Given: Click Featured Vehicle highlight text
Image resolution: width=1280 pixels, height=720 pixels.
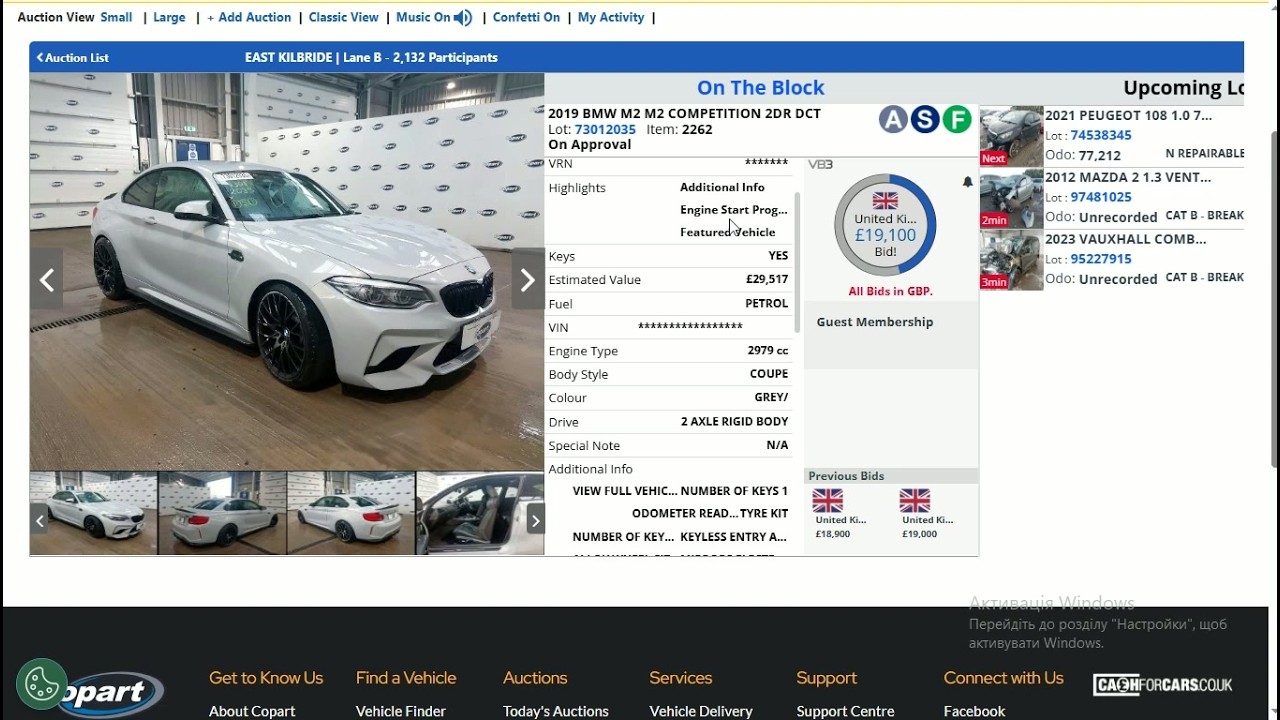Looking at the screenshot, I should coord(728,232).
